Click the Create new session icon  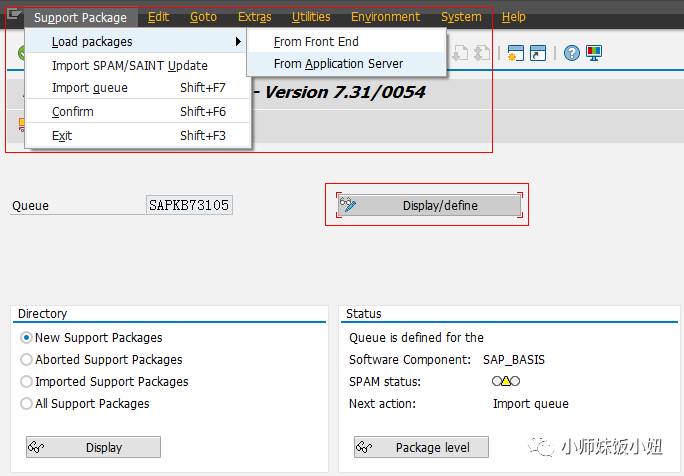(x=516, y=53)
